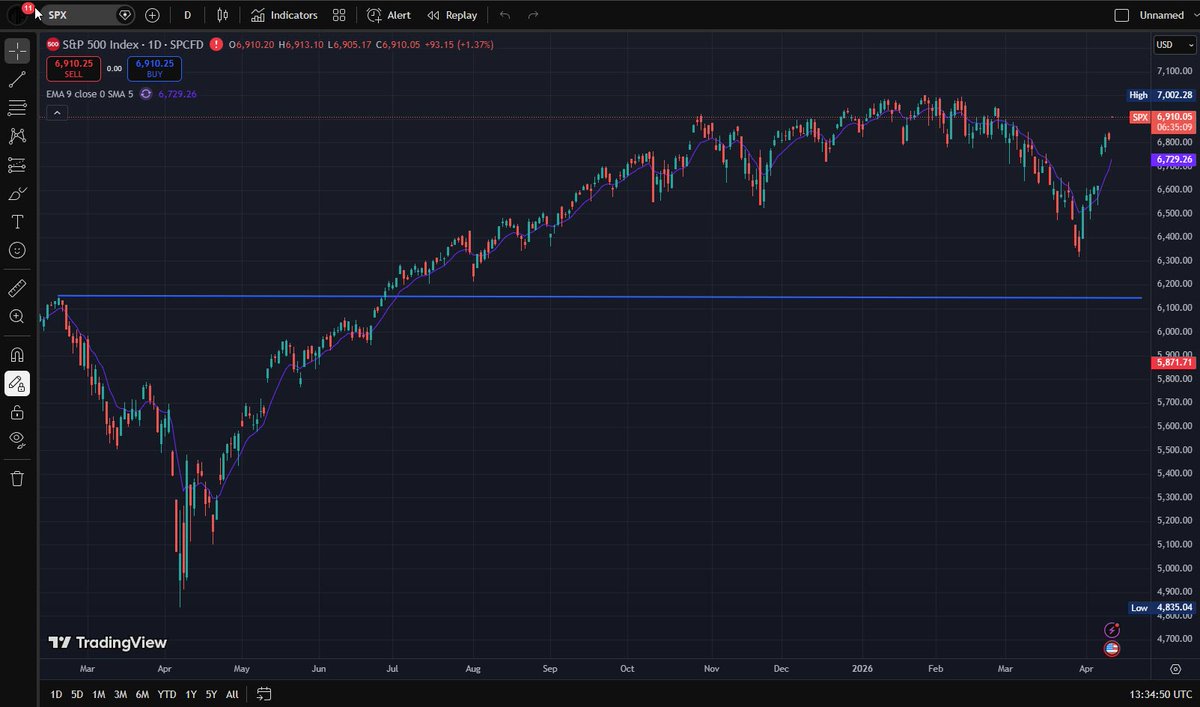Open the Indicators dialog
The height and width of the screenshot is (707, 1200).
(x=284, y=15)
